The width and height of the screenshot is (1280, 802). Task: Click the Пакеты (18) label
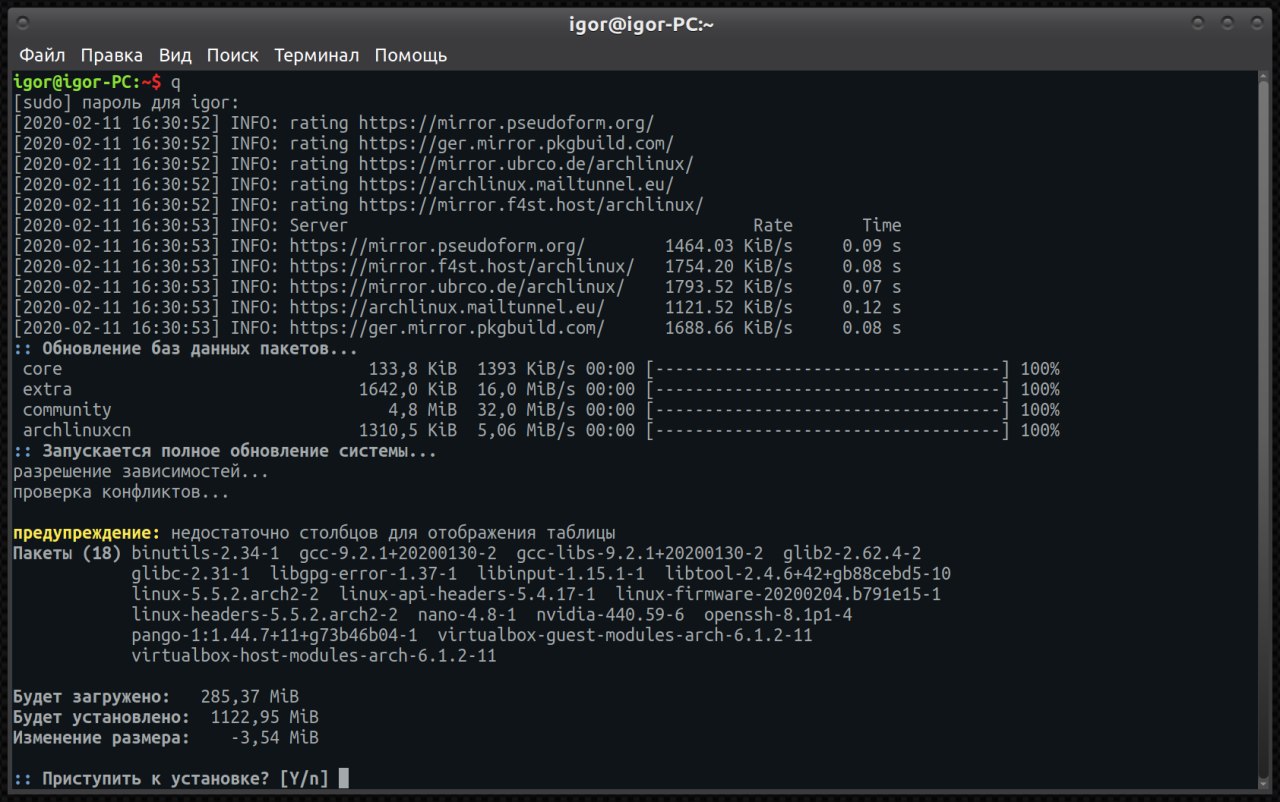point(67,554)
